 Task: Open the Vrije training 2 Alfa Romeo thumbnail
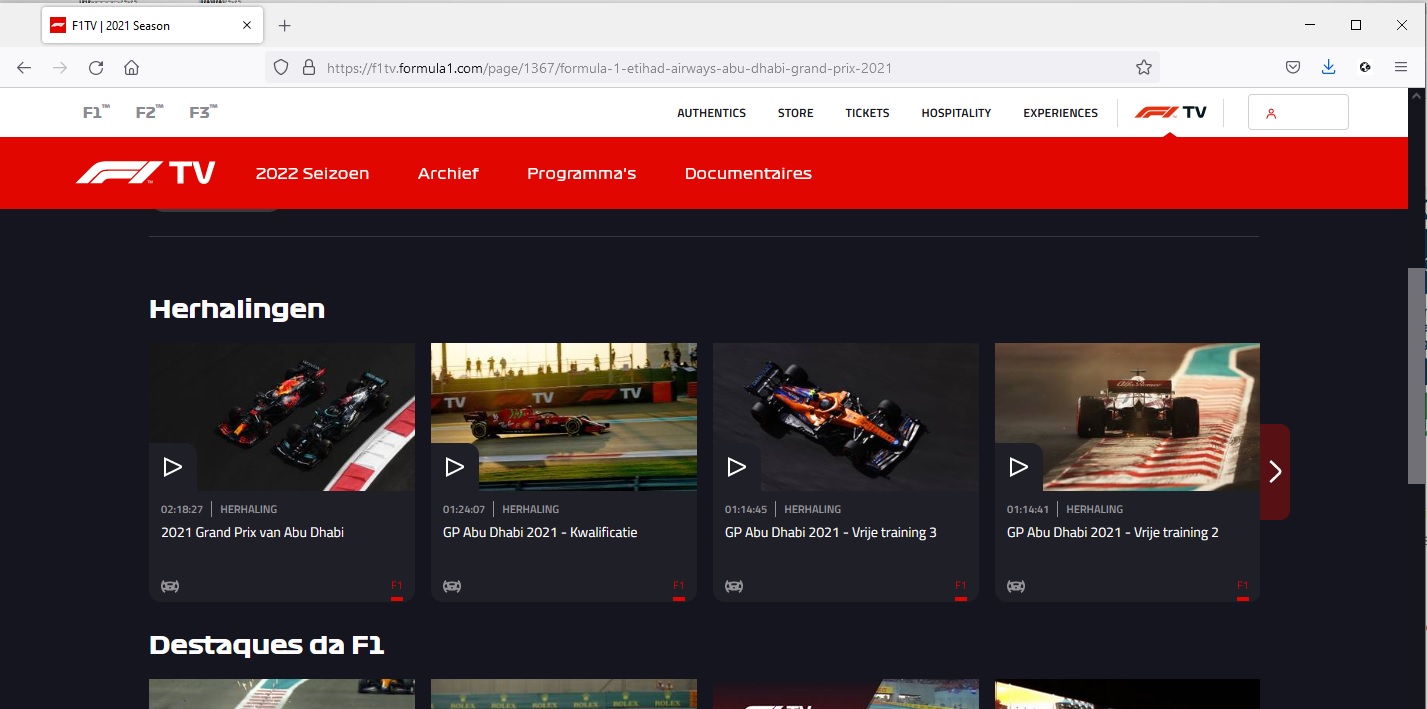tap(1127, 417)
